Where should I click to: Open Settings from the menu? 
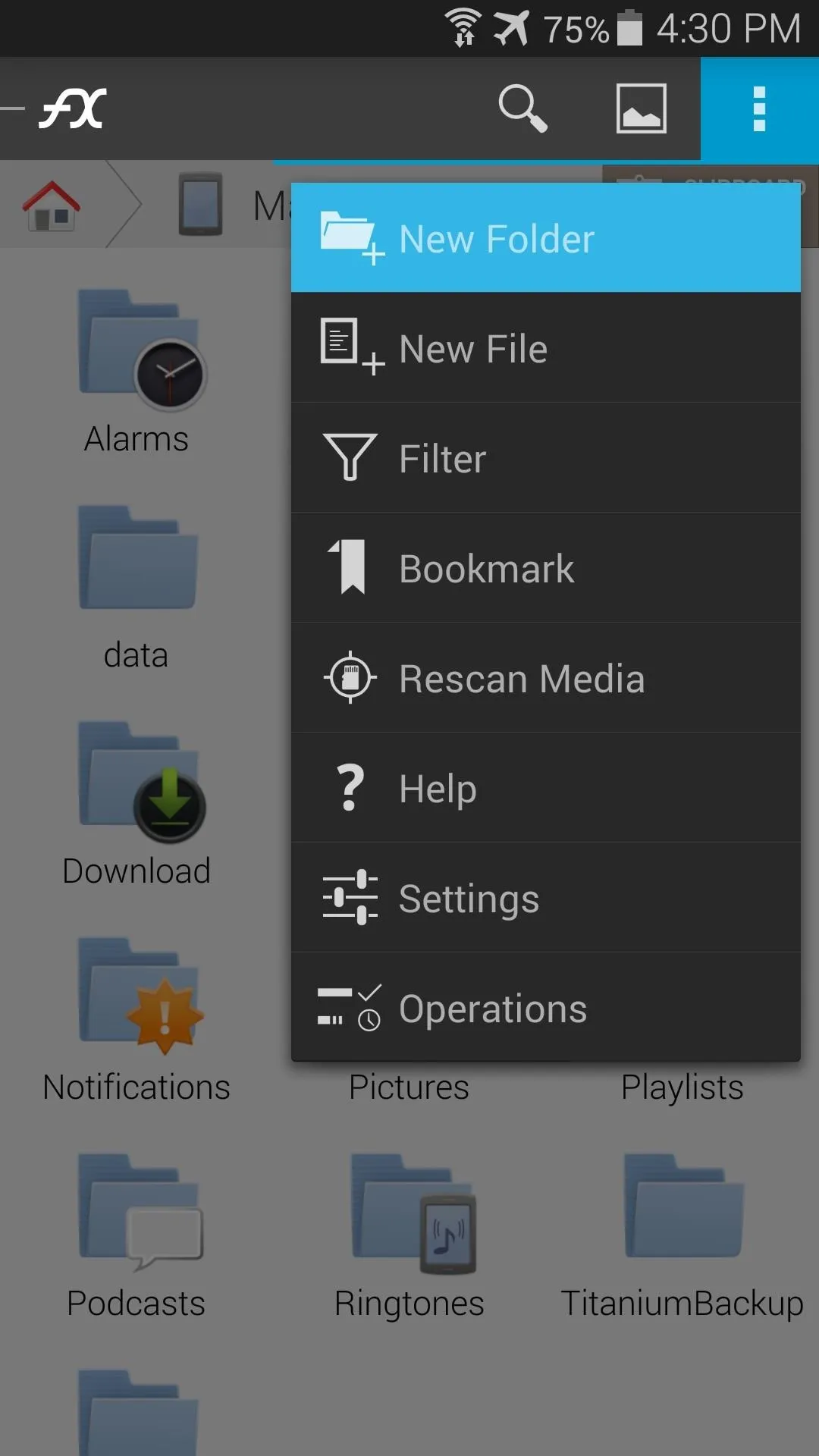click(x=546, y=898)
